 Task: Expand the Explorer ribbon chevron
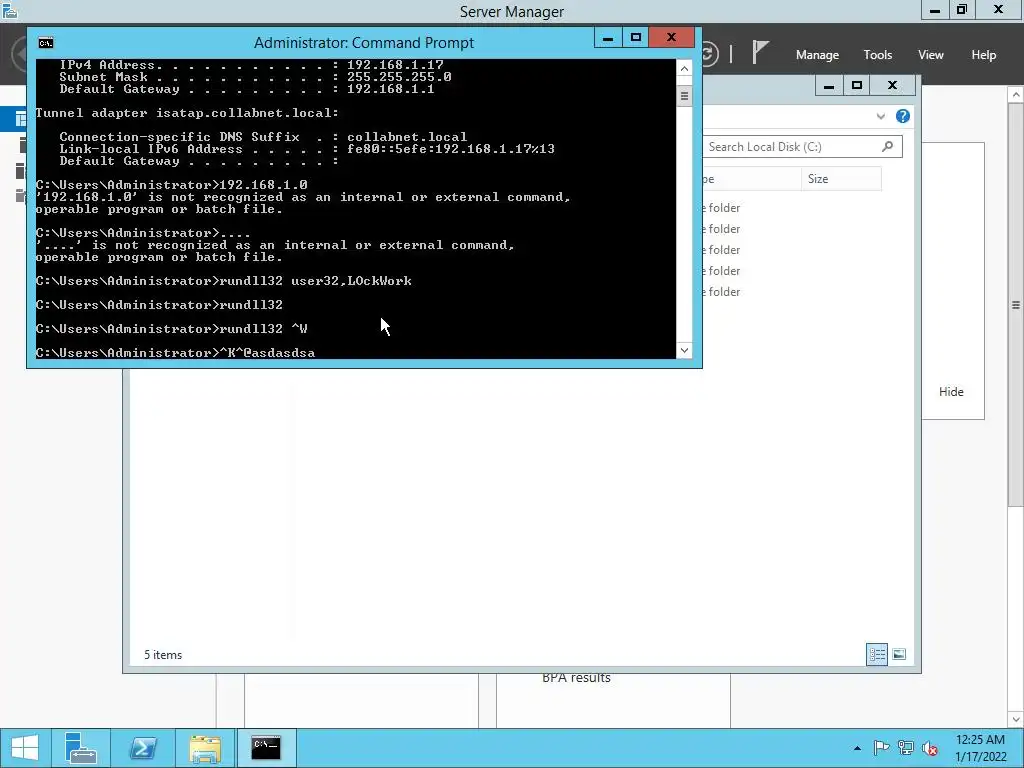(x=880, y=116)
